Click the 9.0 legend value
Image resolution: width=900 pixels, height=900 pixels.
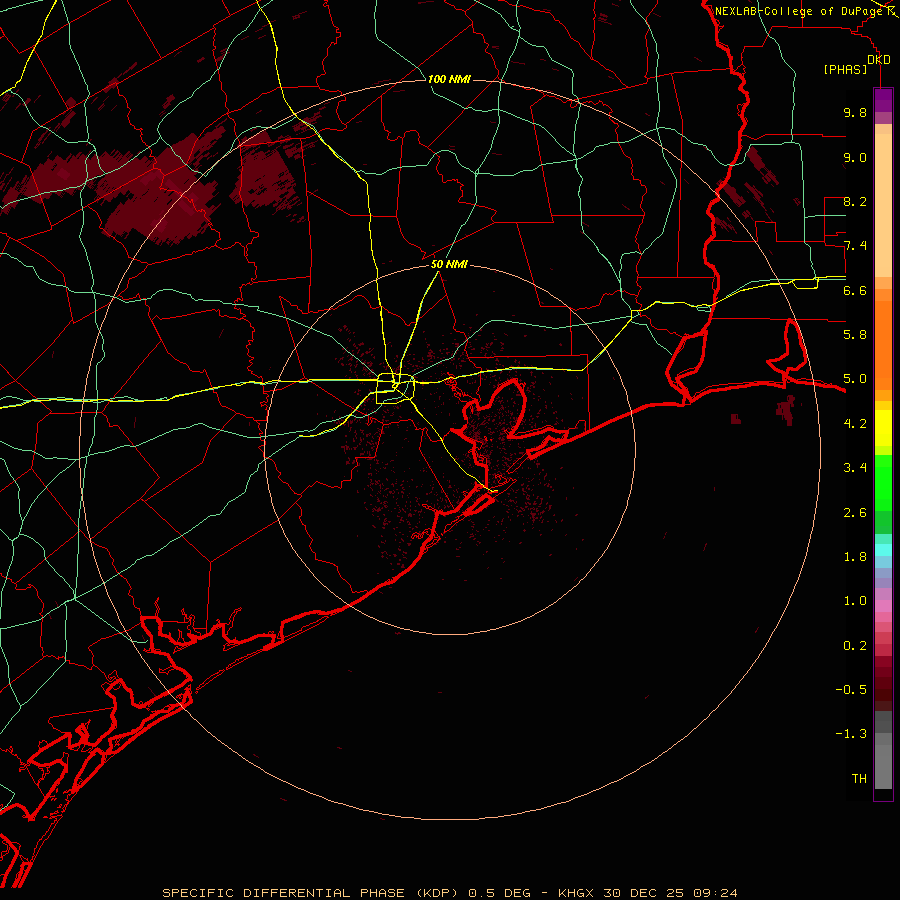tap(855, 157)
